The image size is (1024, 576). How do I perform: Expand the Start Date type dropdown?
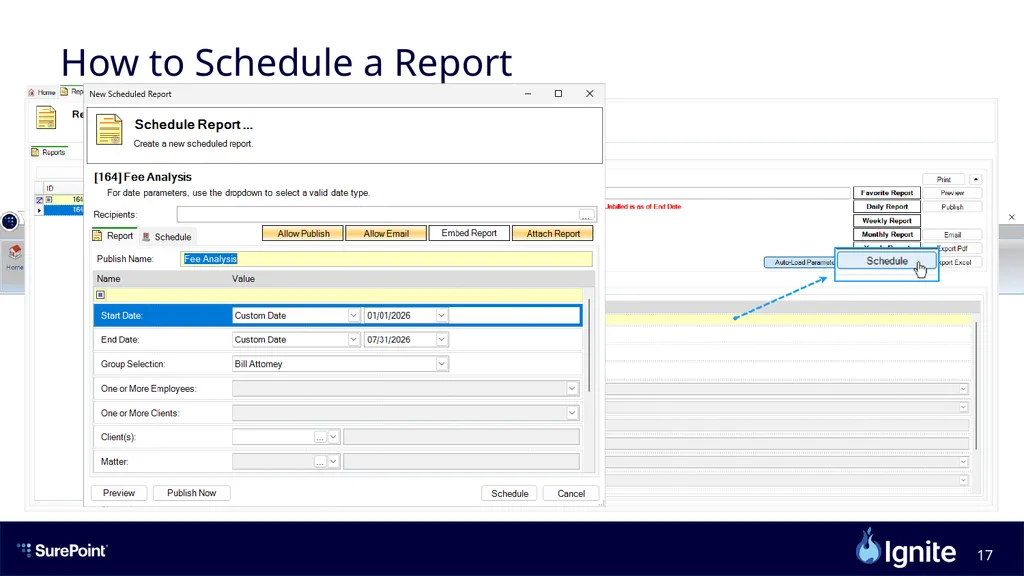353,315
